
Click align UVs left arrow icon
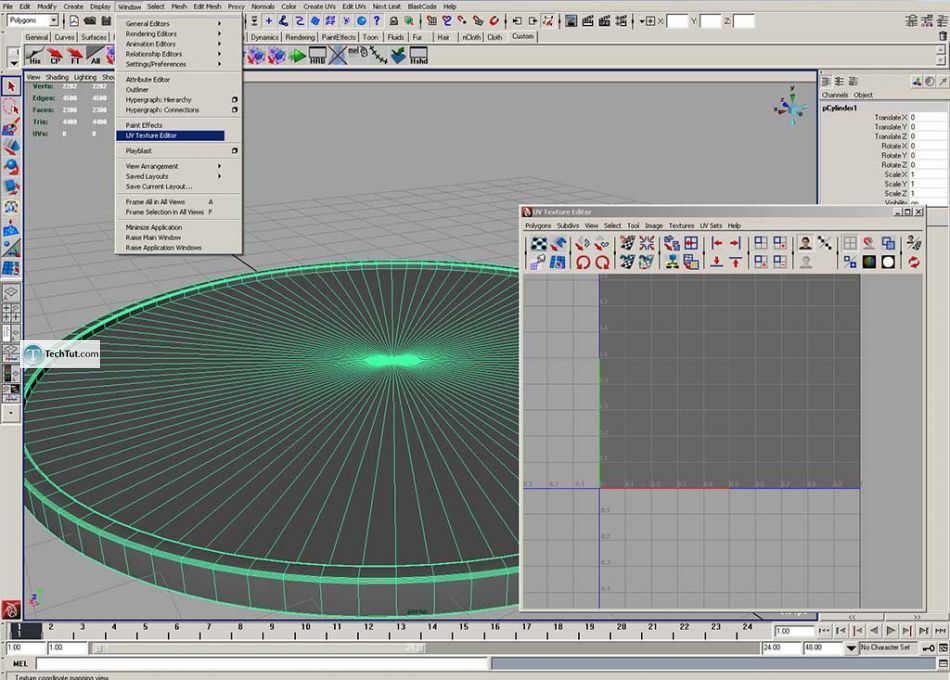coord(717,244)
